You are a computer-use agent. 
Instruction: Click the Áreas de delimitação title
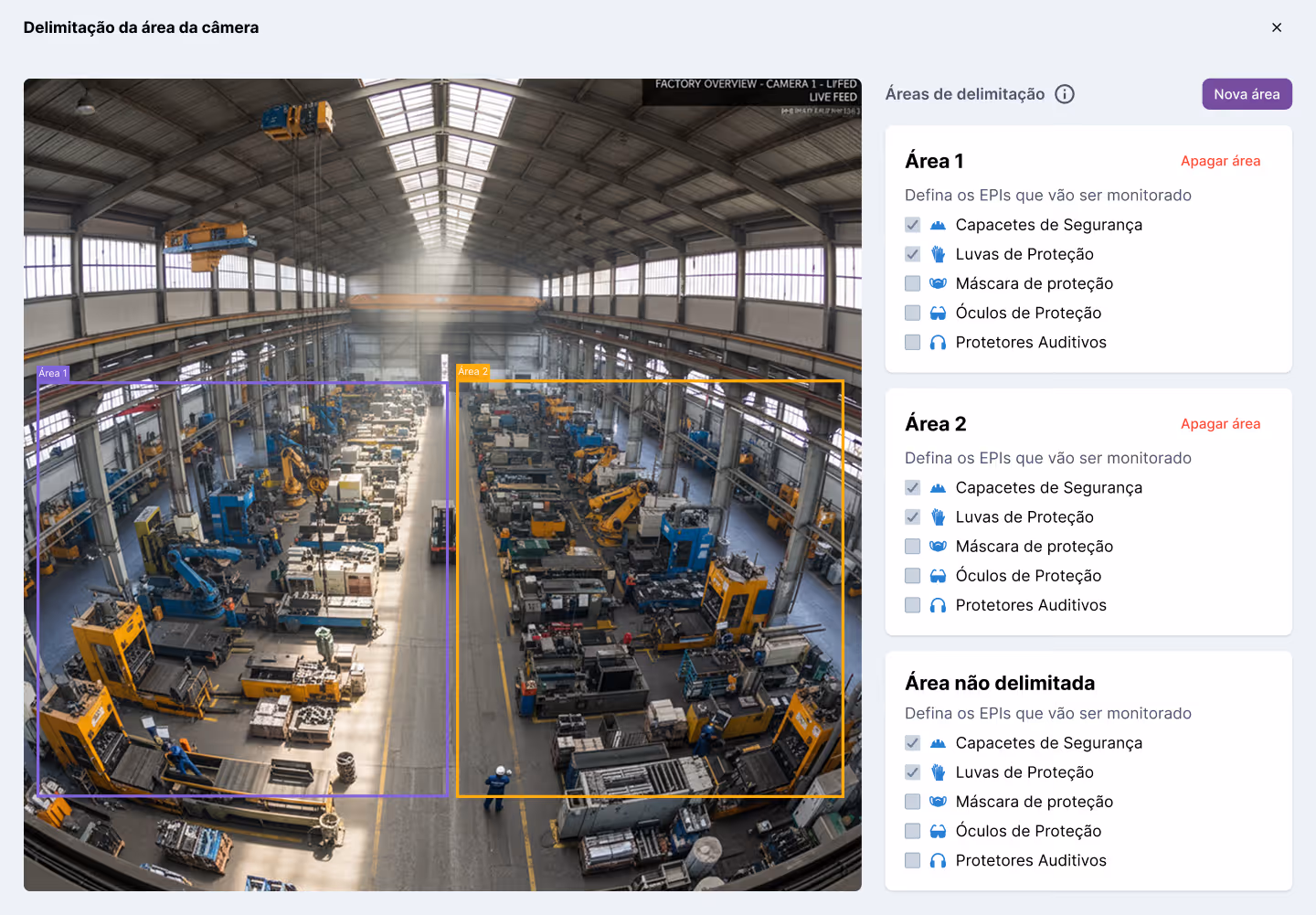[965, 94]
